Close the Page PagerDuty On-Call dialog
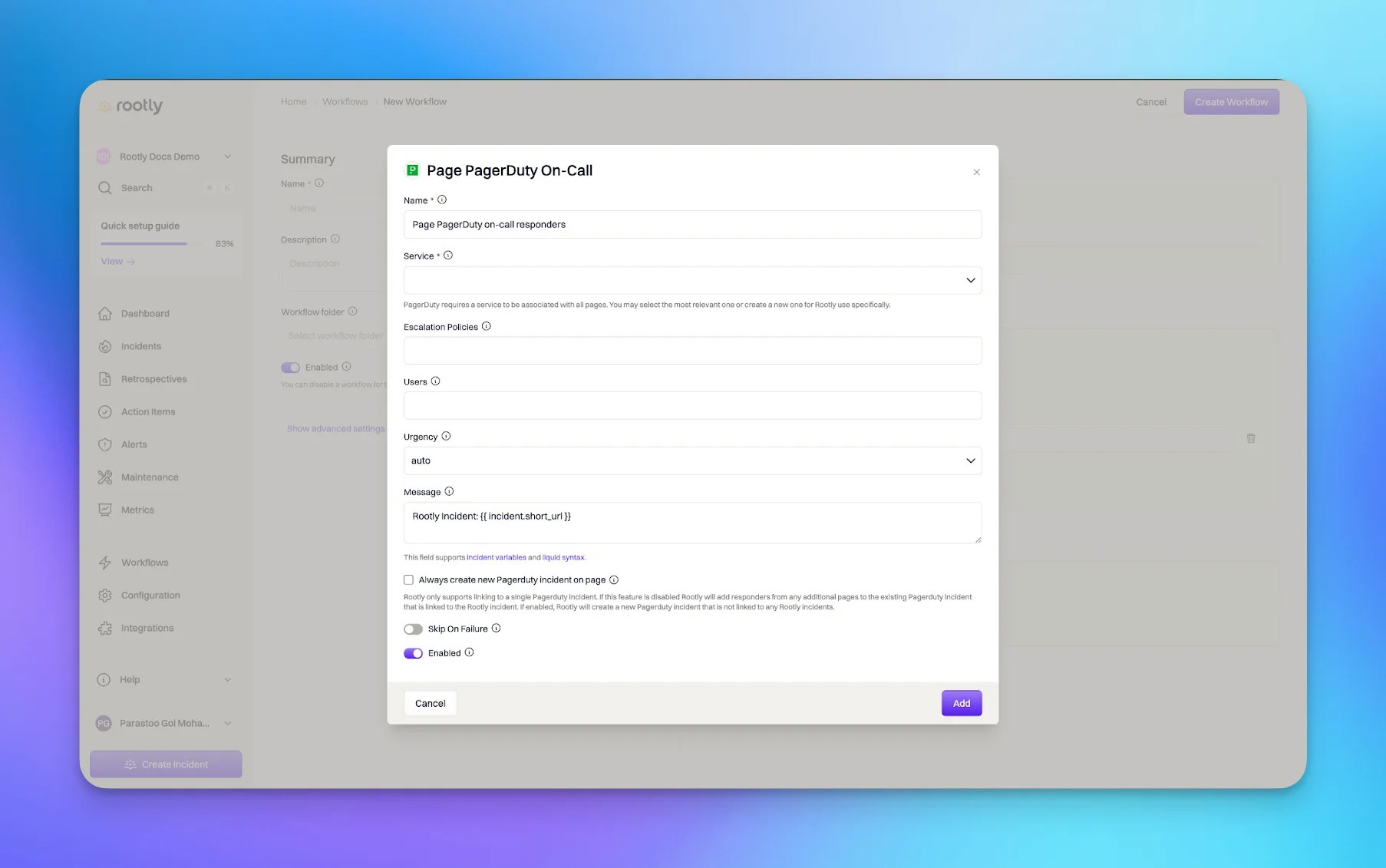The image size is (1386, 868). click(x=976, y=172)
